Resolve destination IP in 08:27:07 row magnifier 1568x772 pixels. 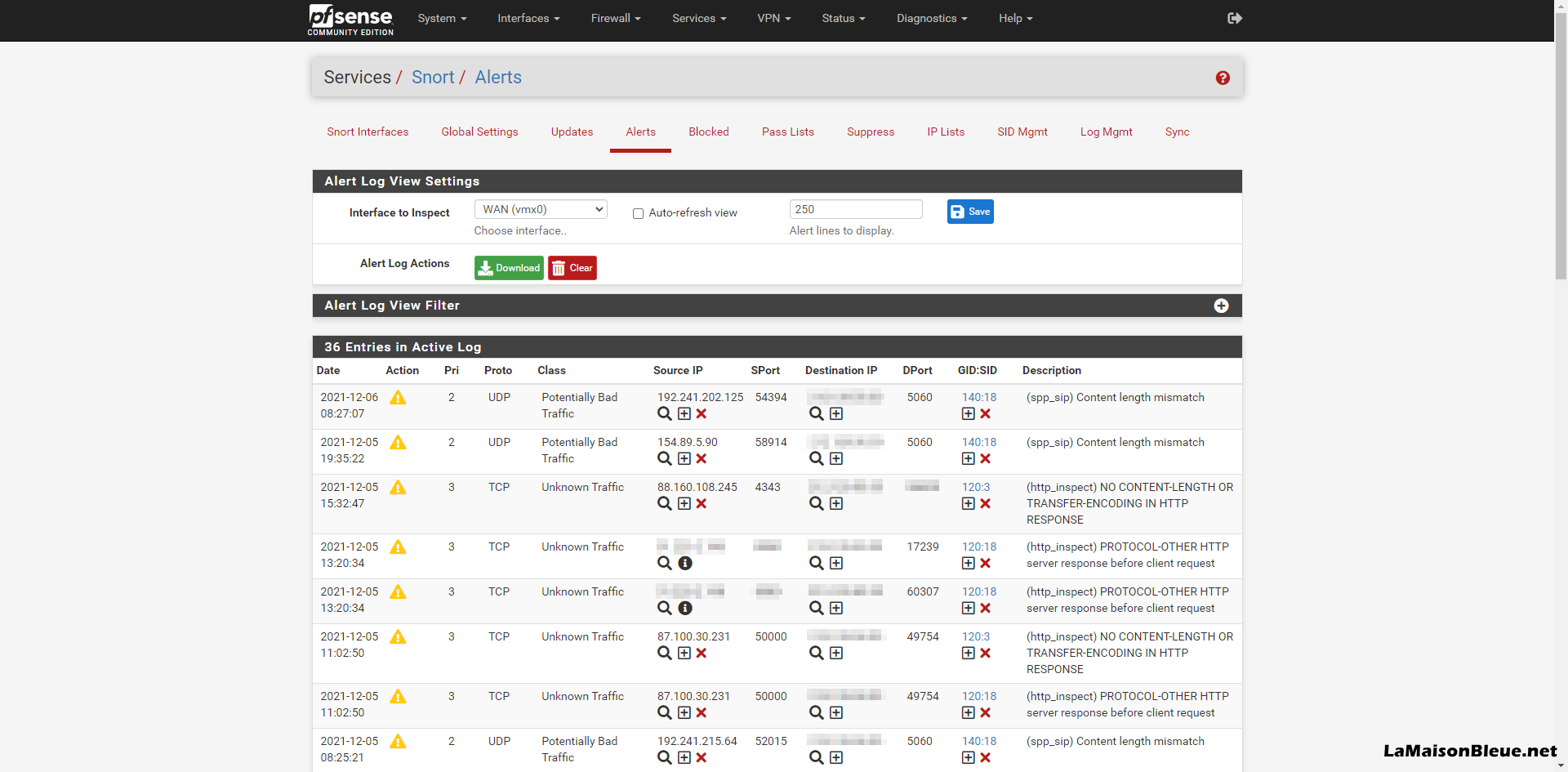[817, 413]
